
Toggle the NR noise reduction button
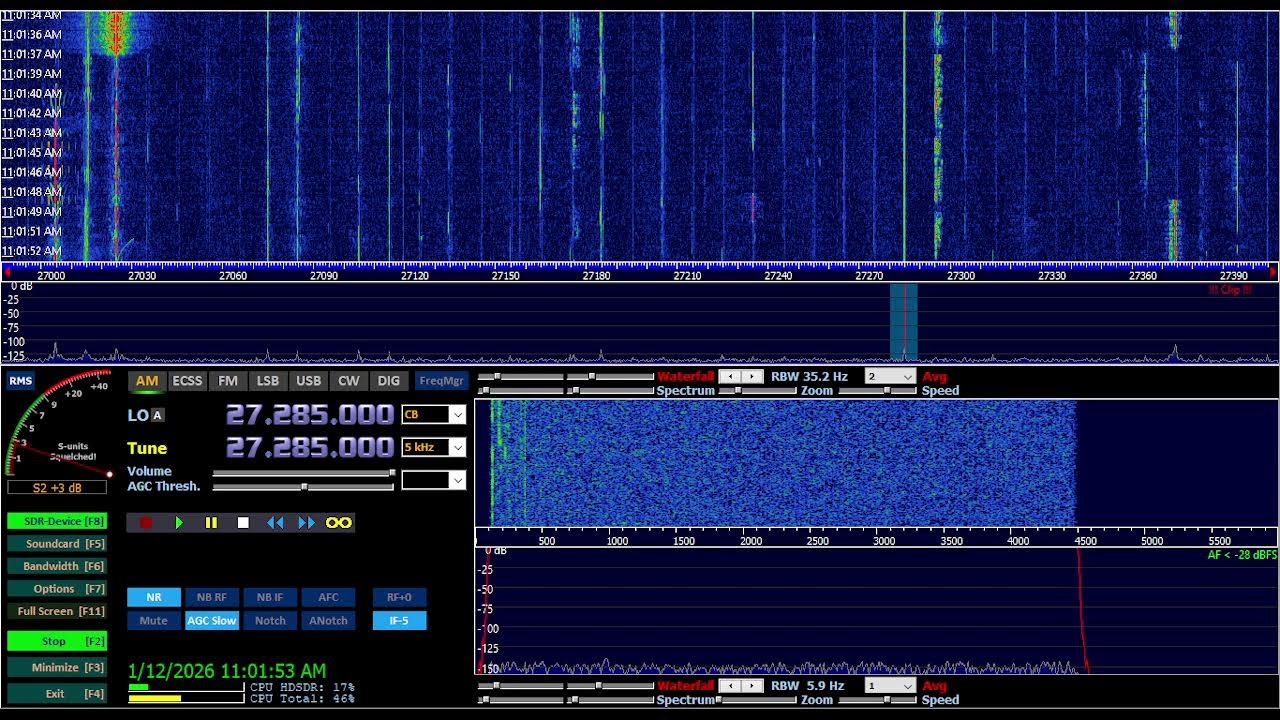tap(154, 597)
